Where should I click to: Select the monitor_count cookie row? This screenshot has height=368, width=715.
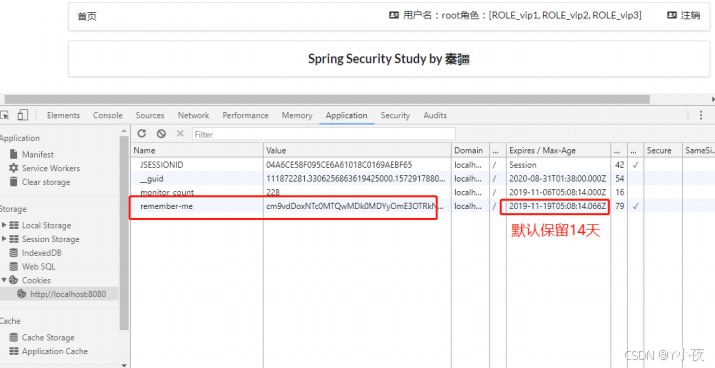423,192
